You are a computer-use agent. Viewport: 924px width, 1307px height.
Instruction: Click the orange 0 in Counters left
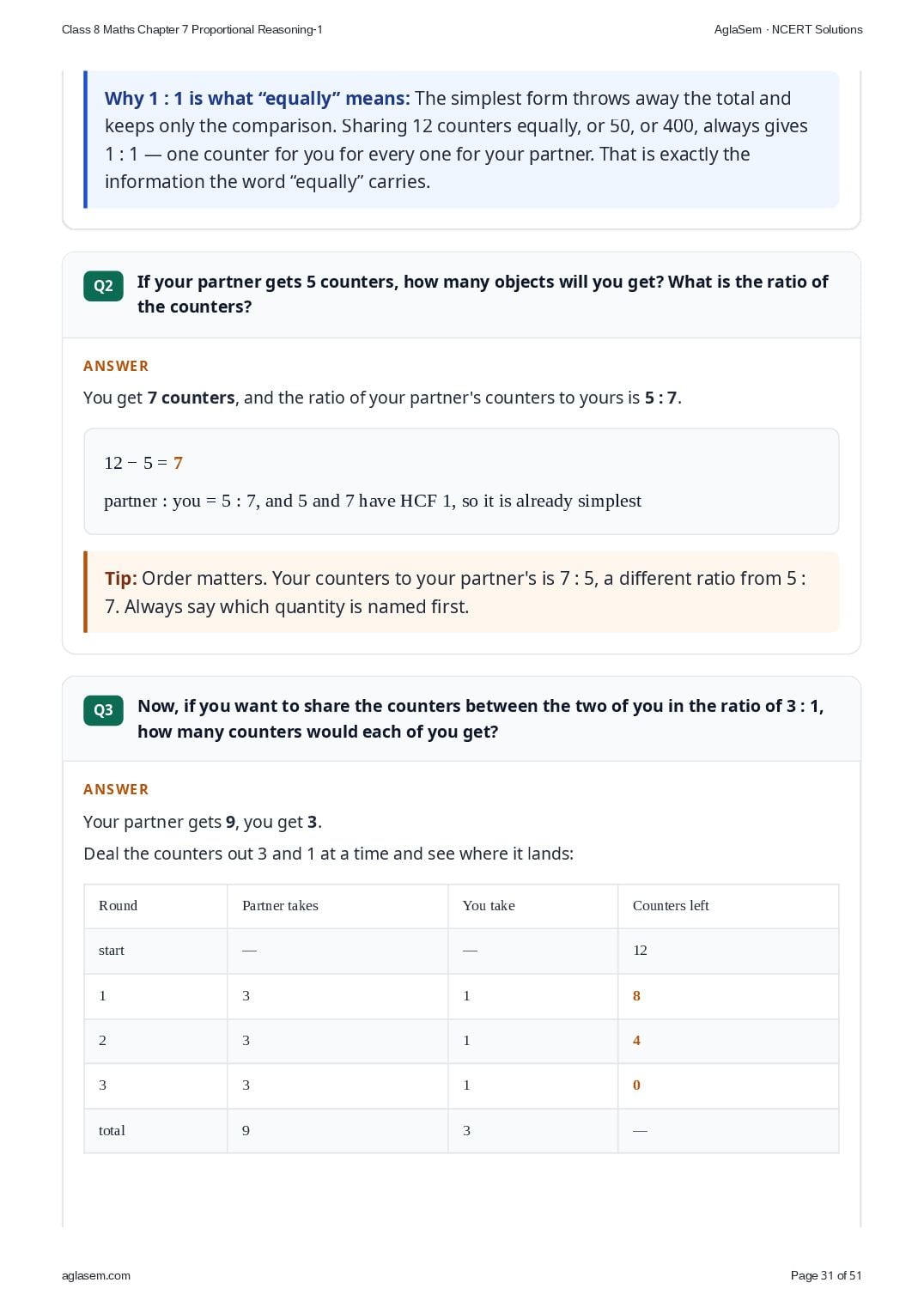(636, 1085)
